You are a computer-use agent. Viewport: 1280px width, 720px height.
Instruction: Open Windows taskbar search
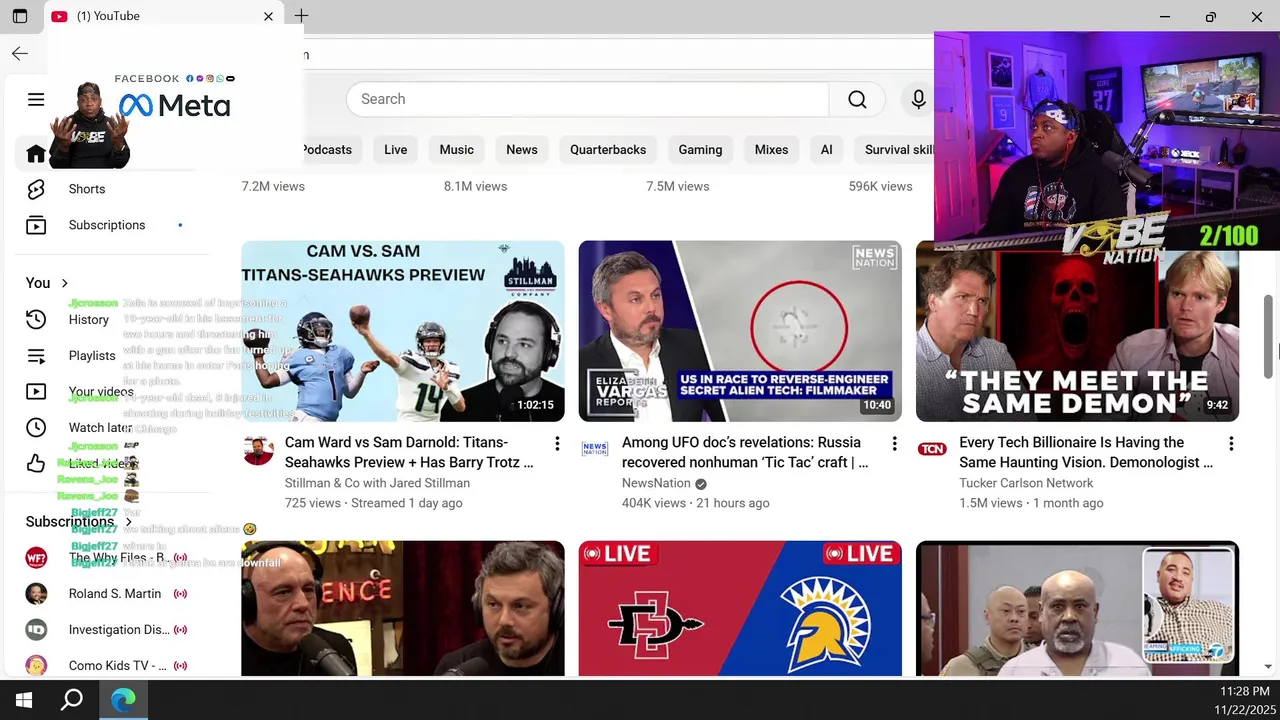[x=72, y=700]
